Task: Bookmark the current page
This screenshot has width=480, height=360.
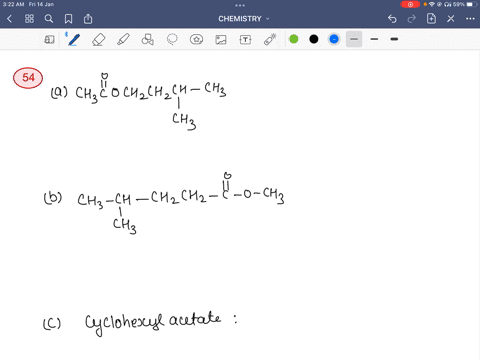Action: click(x=68, y=19)
